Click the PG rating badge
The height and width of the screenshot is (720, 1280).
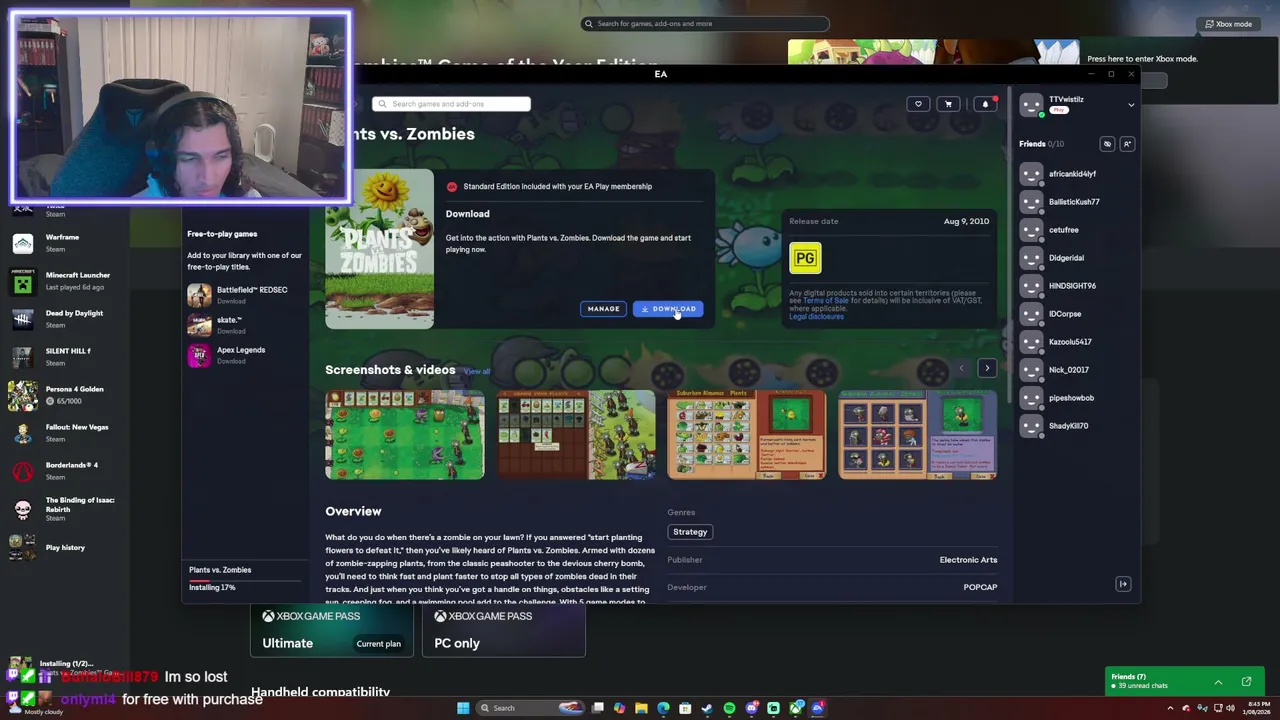tap(805, 258)
